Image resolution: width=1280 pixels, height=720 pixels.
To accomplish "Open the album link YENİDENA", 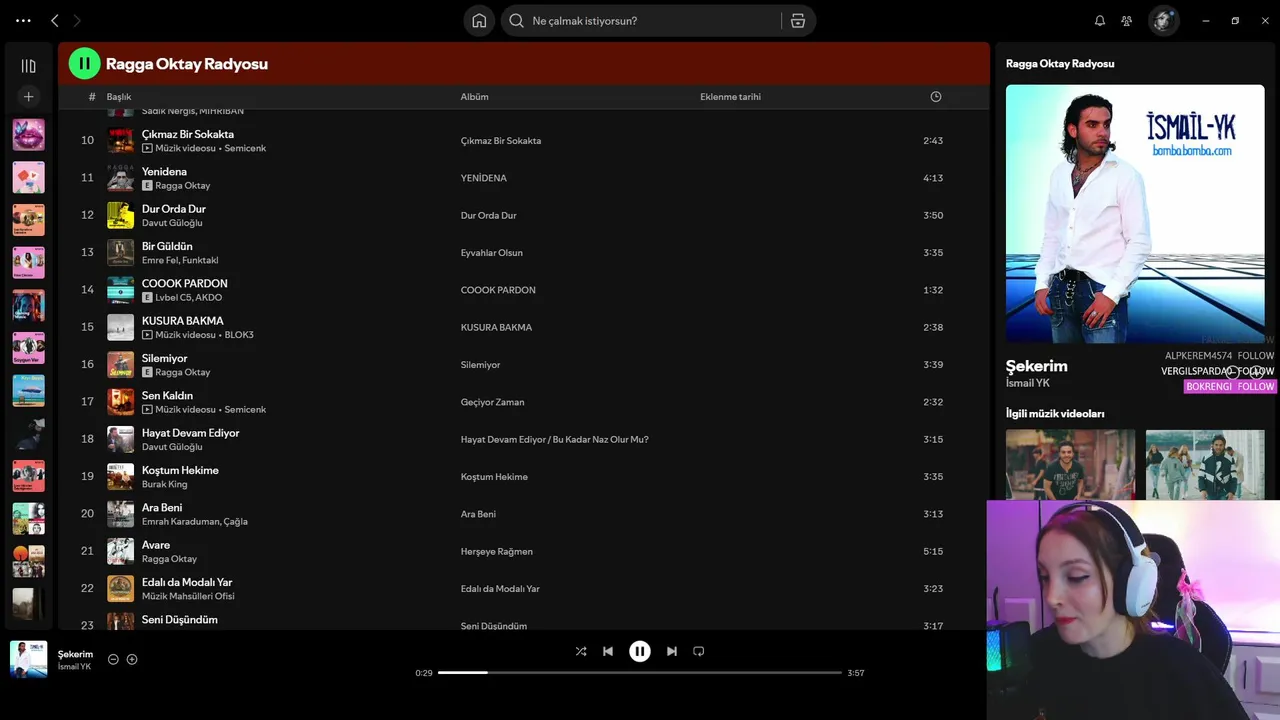I will pos(483,178).
